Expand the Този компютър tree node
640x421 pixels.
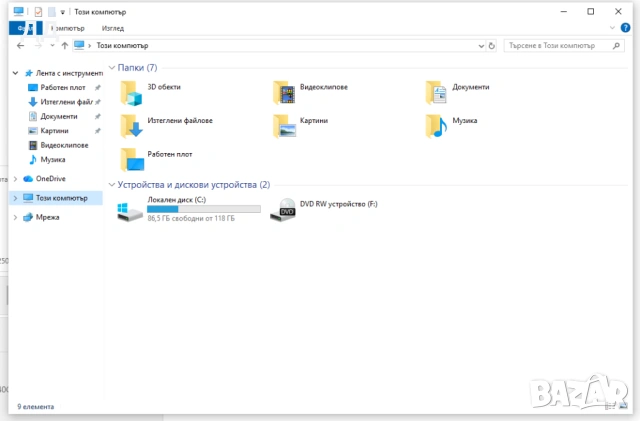tap(15, 198)
